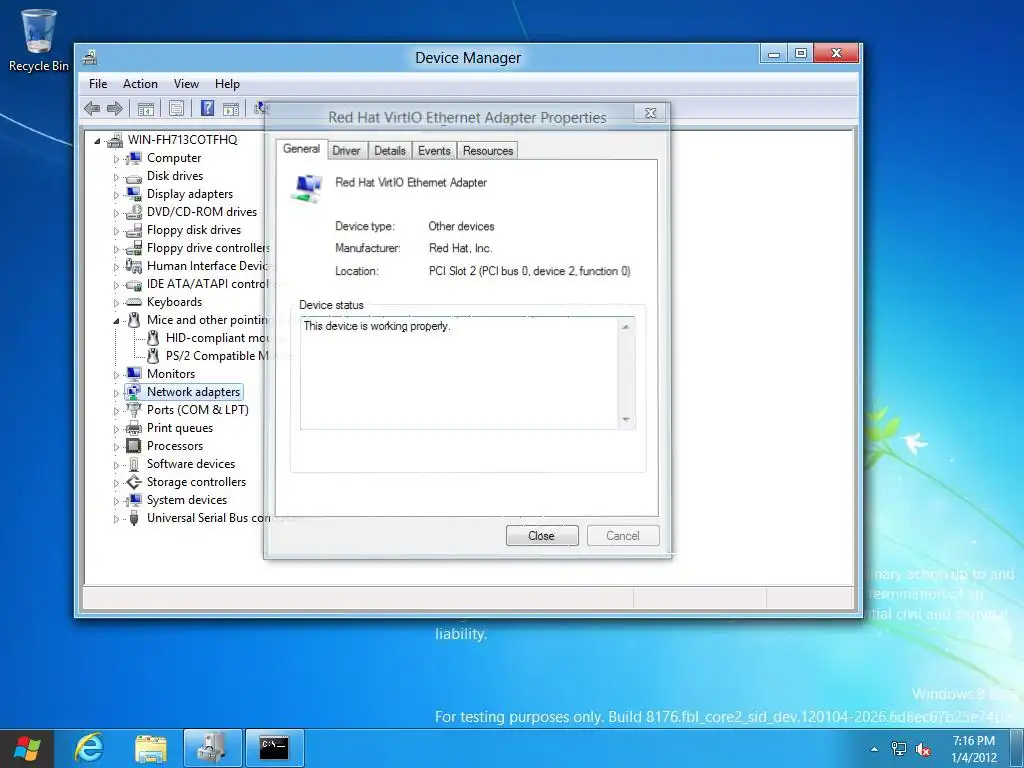Image resolution: width=1024 pixels, height=768 pixels.
Task: Click the Device status scrollbar down arrow
Action: tap(626, 419)
